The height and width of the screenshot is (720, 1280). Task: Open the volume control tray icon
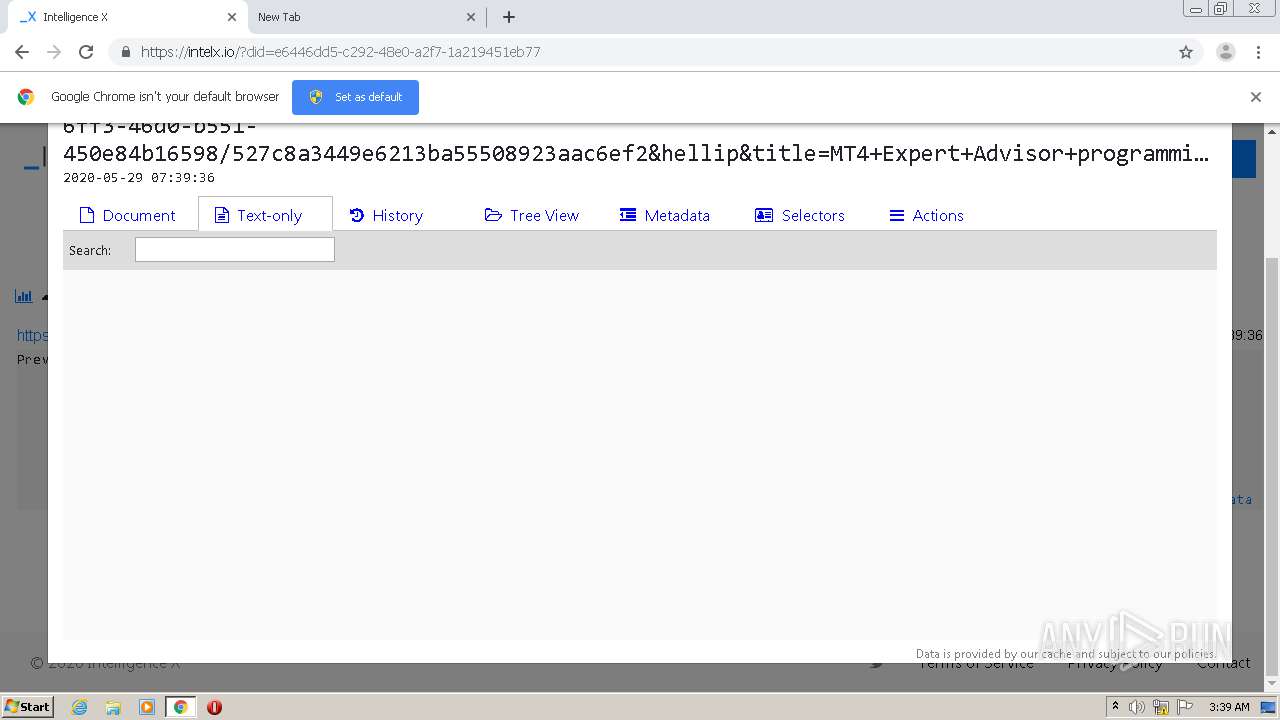pos(1137,707)
